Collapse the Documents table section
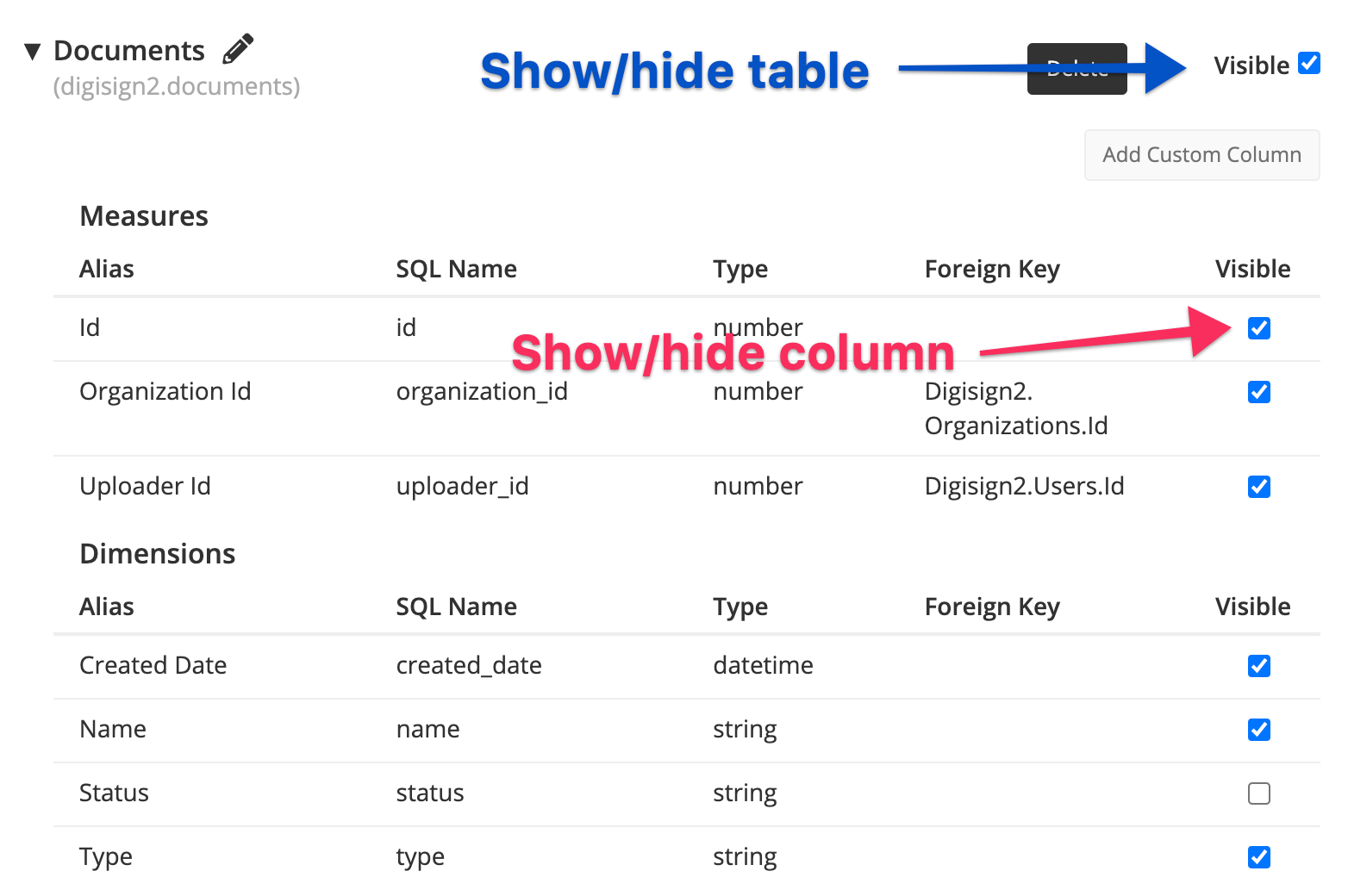Viewport: 1348px width, 896px height. [33, 52]
